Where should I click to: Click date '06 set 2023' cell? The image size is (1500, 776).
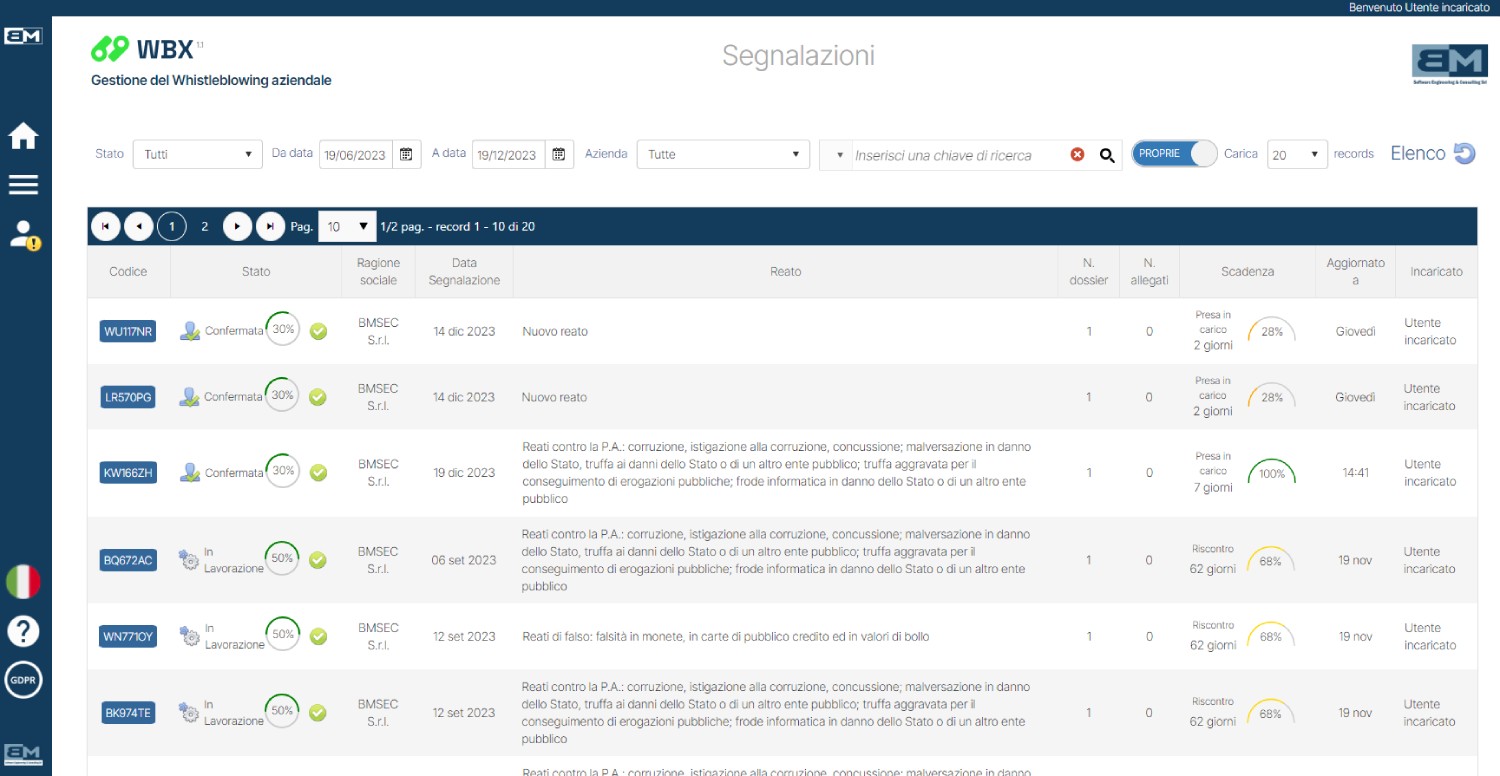pyautogui.click(x=464, y=560)
